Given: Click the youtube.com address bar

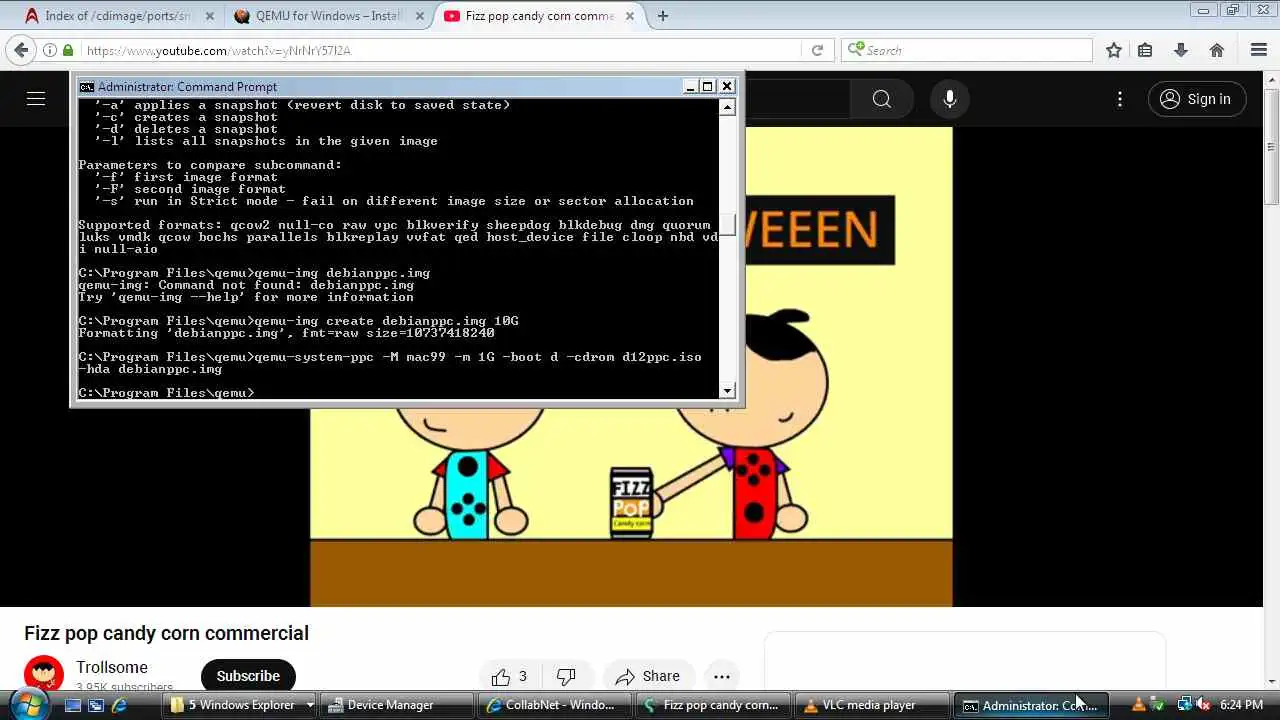Looking at the screenshot, I should pos(440,50).
